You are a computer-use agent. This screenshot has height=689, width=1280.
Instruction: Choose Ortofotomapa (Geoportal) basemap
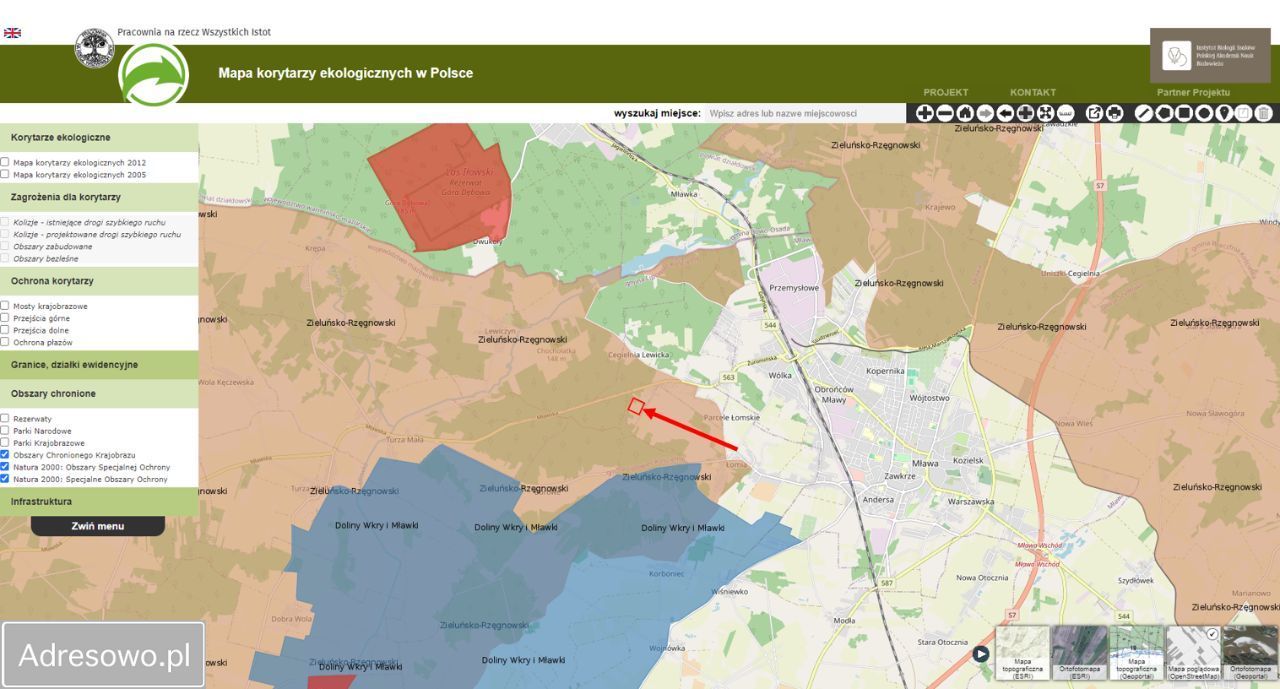click(1250, 654)
